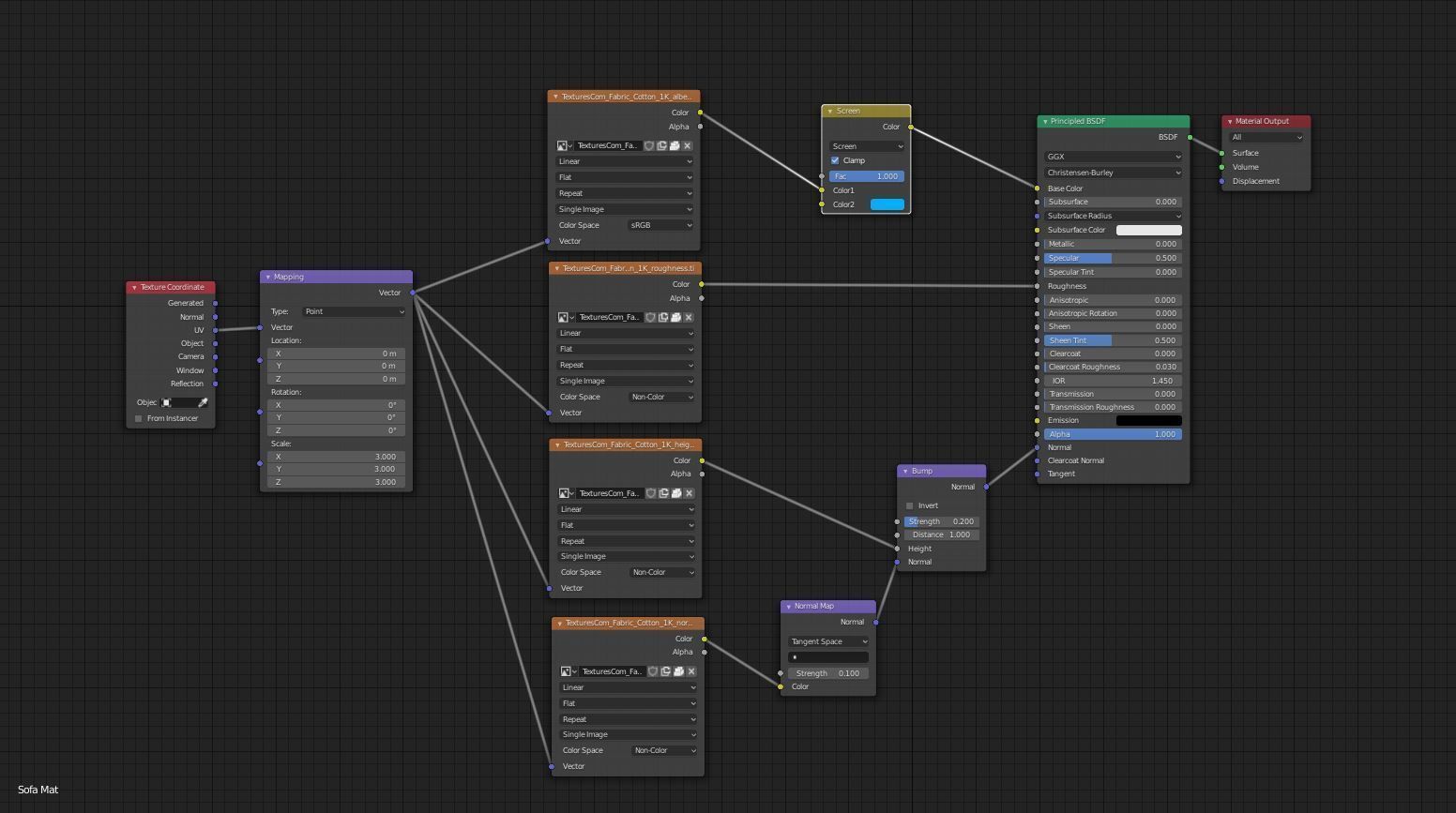1456x813 pixels.
Task: Click IOR value field
Action: [1113, 381]
